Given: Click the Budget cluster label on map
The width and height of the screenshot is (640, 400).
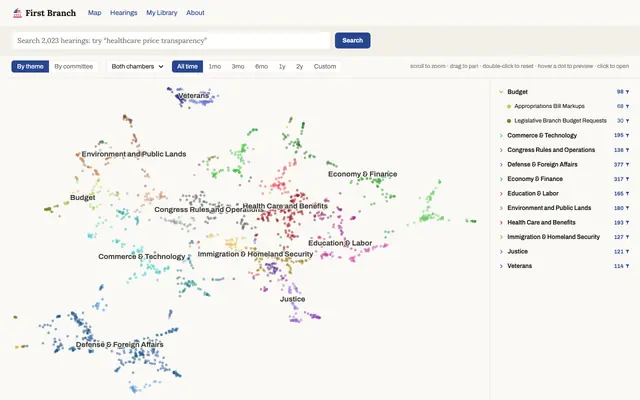Looking at the screenshot, I should click(x=83, y=198).
